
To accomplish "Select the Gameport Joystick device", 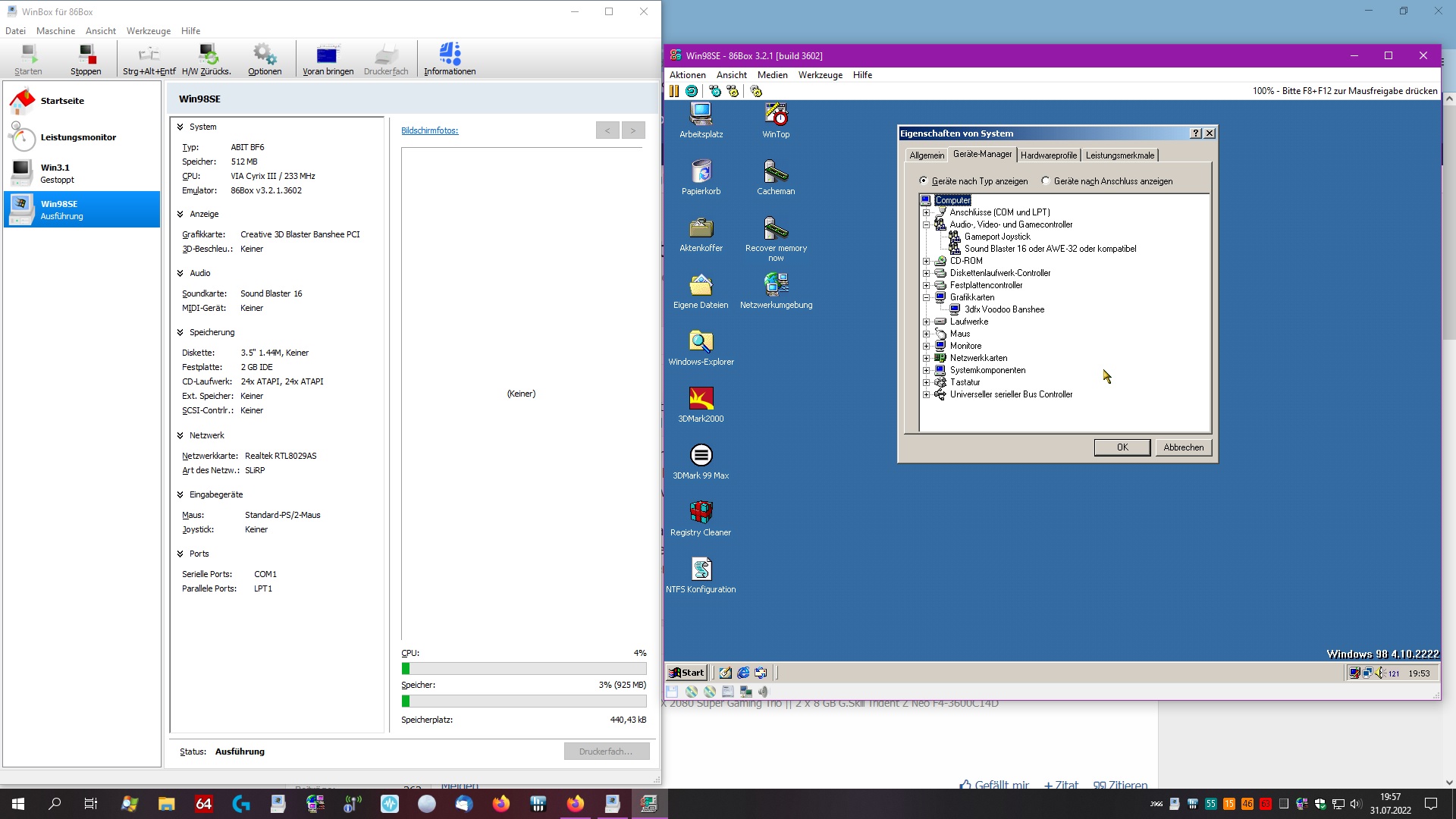I will tap(997, 237).
